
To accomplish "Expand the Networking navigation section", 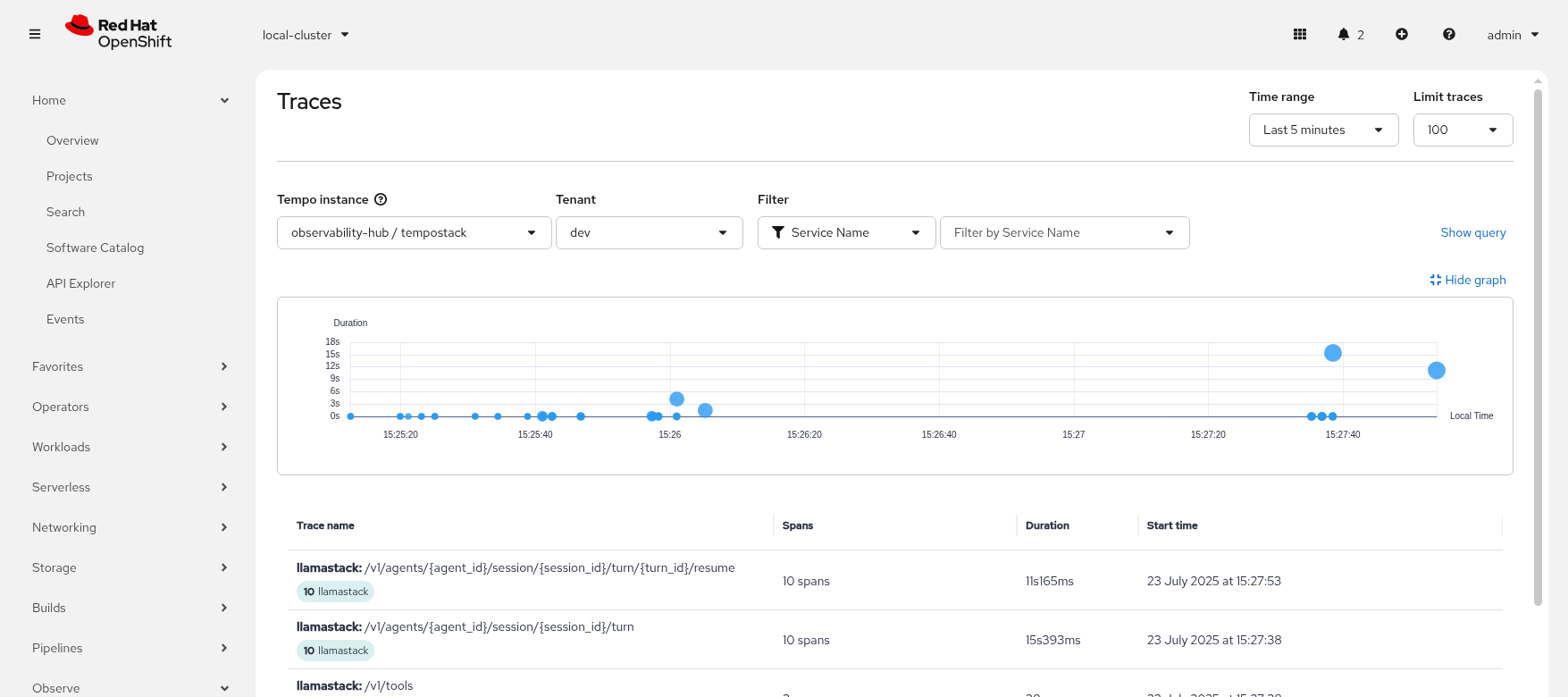I will (x=130, y=527).
